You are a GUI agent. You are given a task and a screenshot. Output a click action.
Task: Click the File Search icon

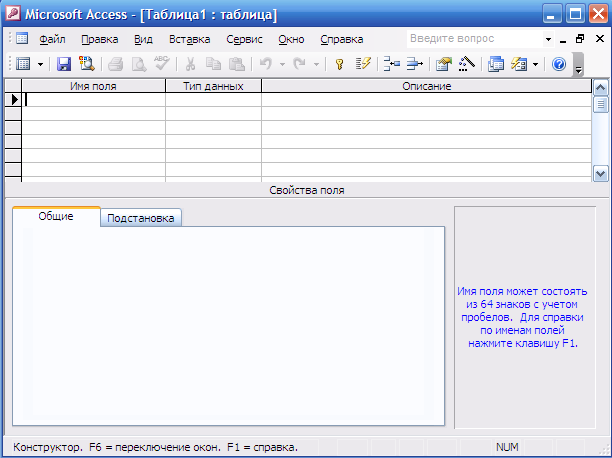click(x=87, y=64)
